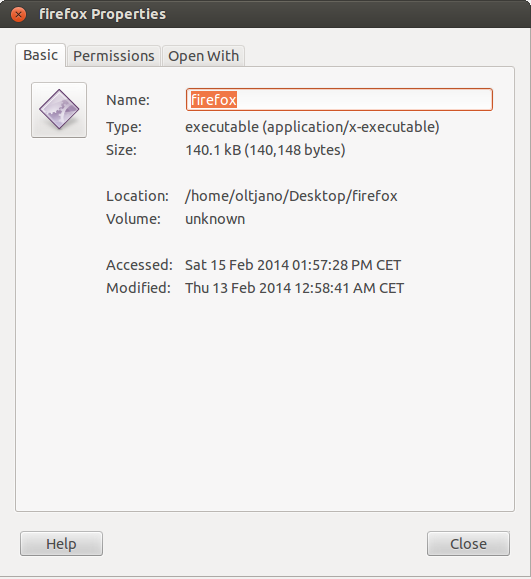Click the purple executable file icon button
This screenshot has width=531, height=579.
[x=59, y=110]
